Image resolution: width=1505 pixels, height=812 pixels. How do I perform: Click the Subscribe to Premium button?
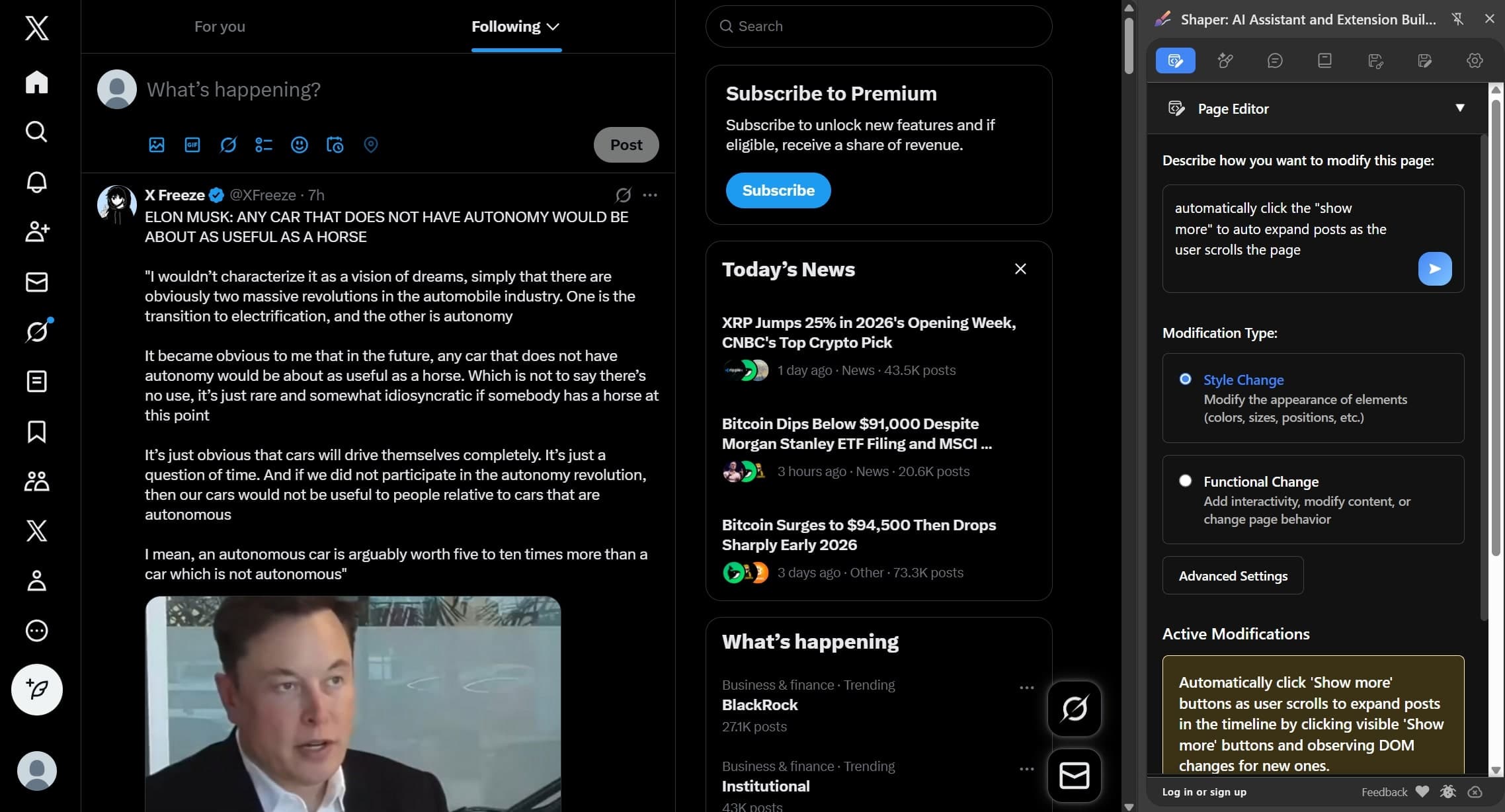[x=778, y=190]
